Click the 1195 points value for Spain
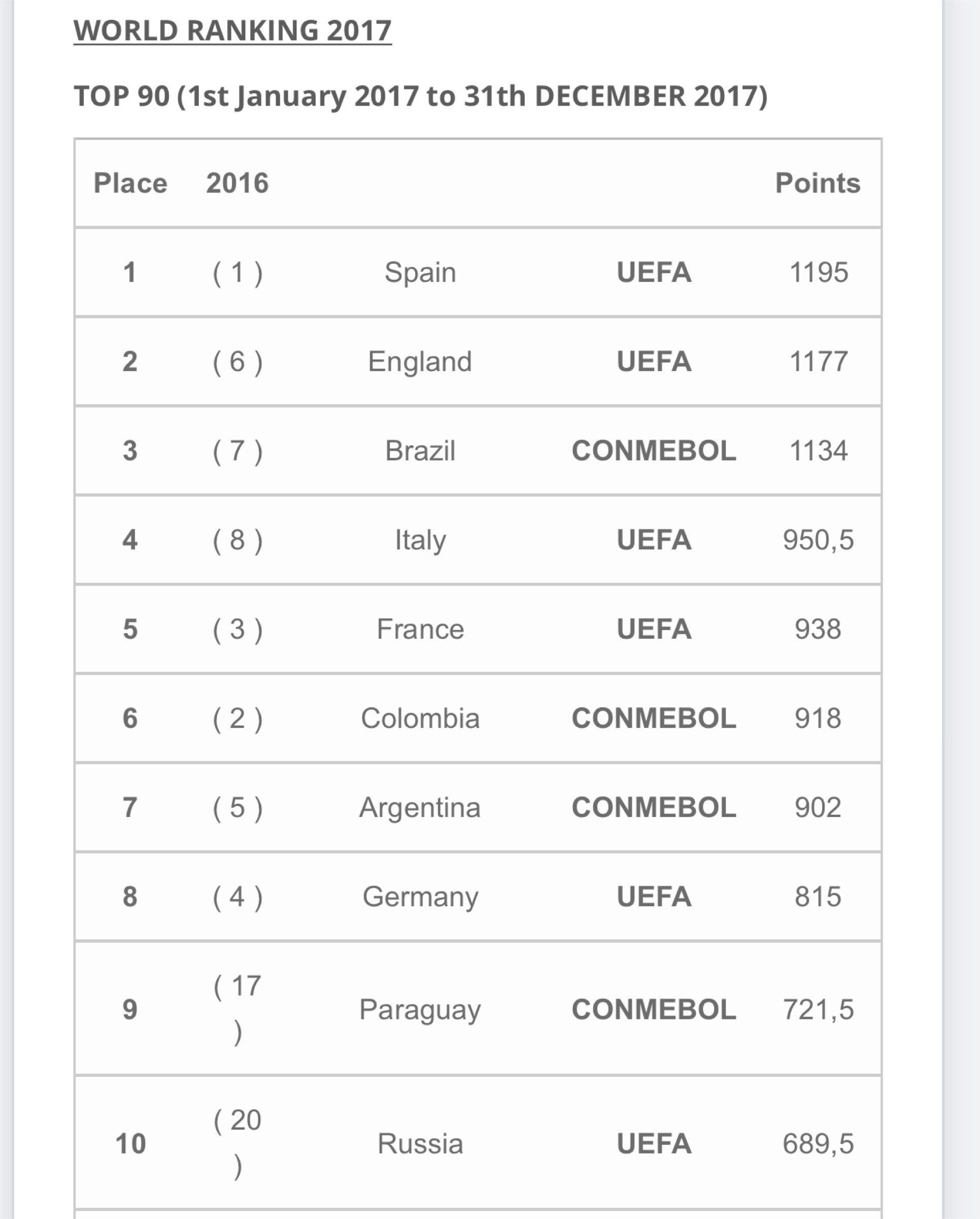Screen dimensions: 980x1219 click(x=818, y=273)
